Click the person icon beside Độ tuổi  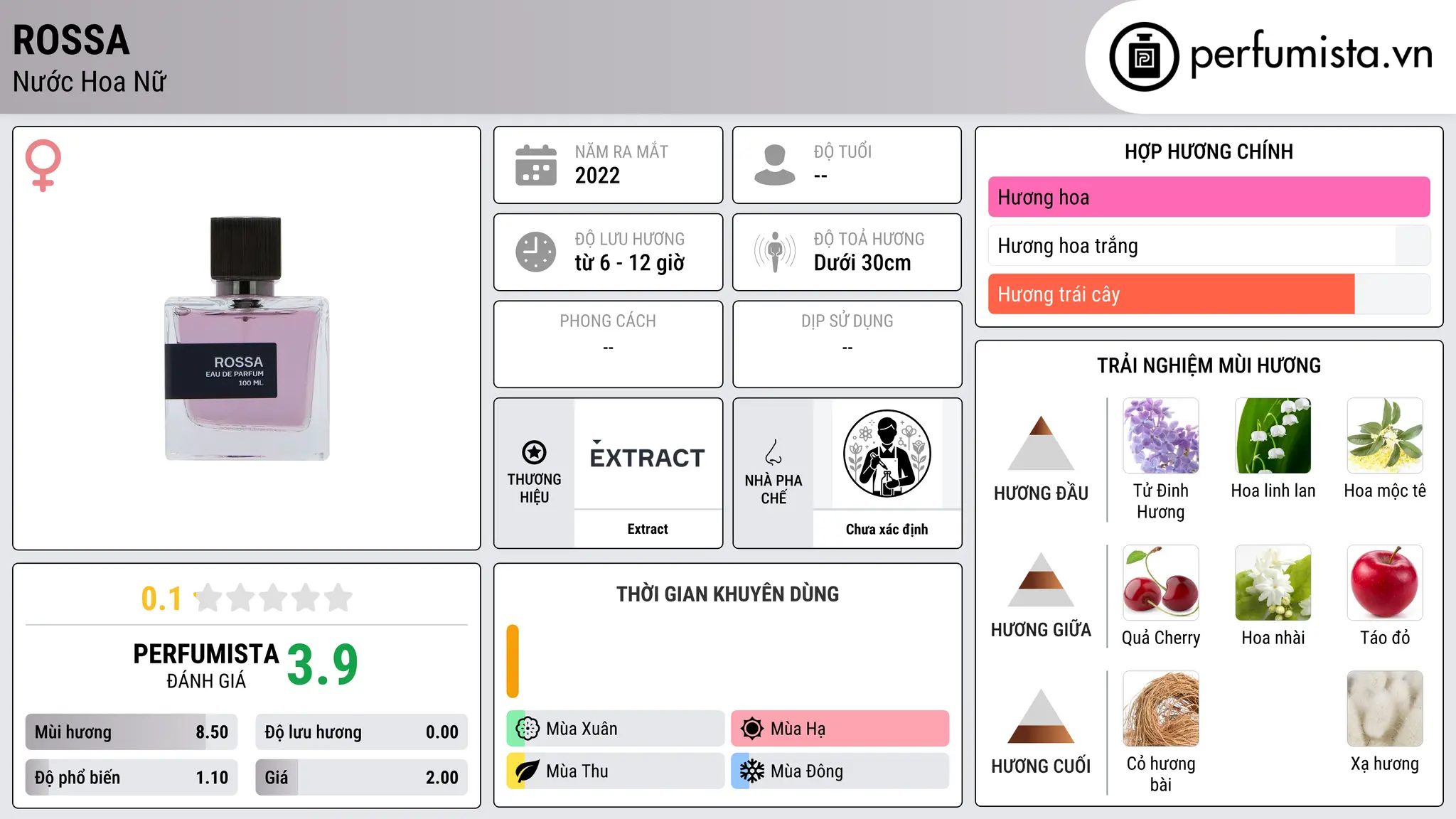tap(774, 165)
